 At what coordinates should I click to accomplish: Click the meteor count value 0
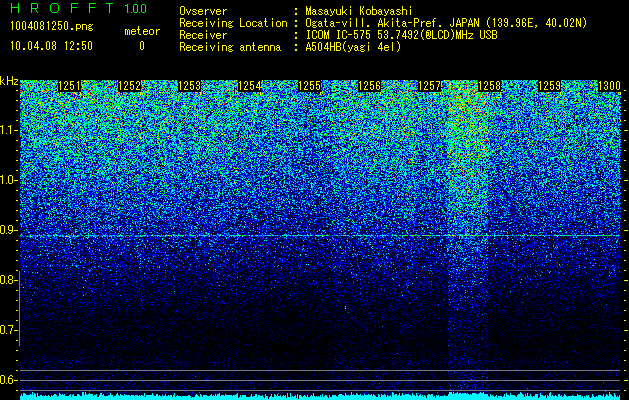click(142, 46)
